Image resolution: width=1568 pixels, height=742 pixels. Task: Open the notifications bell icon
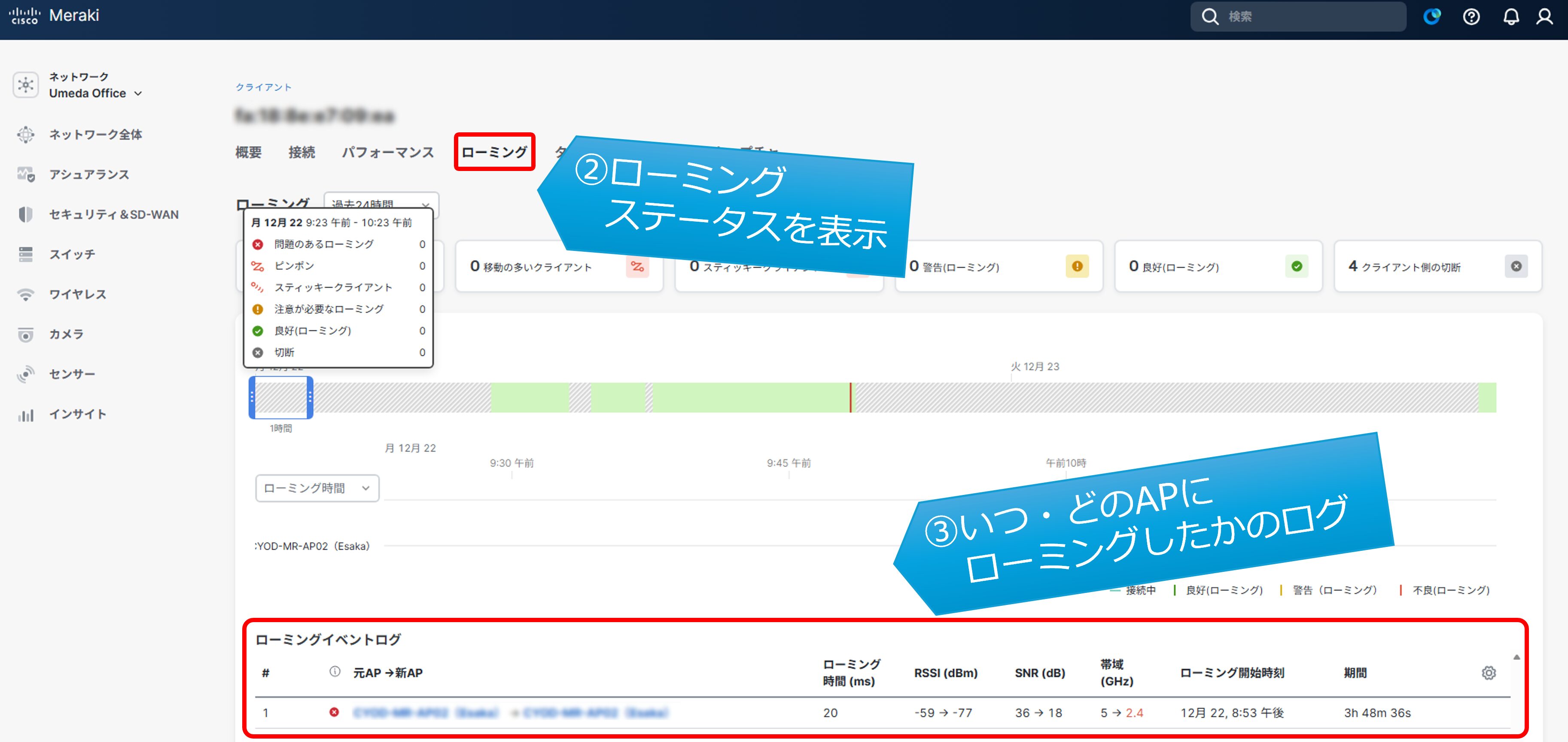click(1511, 16)
